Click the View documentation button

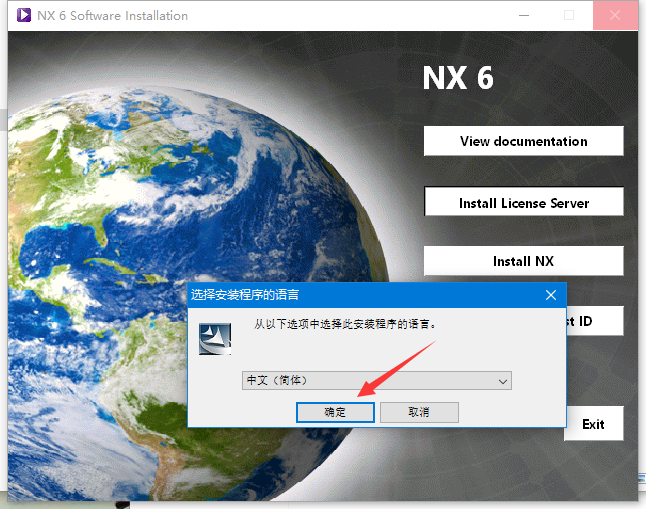(523, 141)
